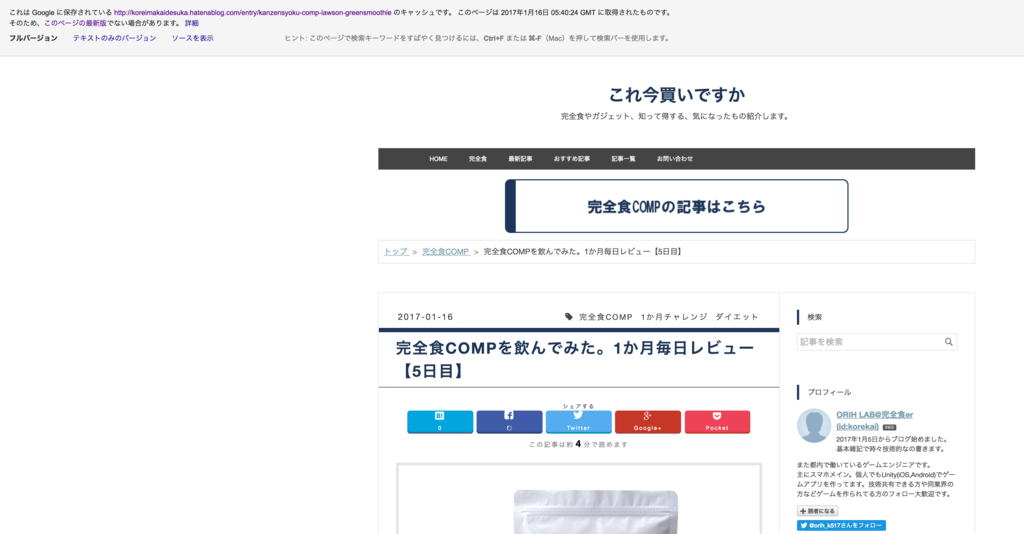Open the 1か月チャレンジ category tag
The image size is (1024, 534).
point(674,317)
